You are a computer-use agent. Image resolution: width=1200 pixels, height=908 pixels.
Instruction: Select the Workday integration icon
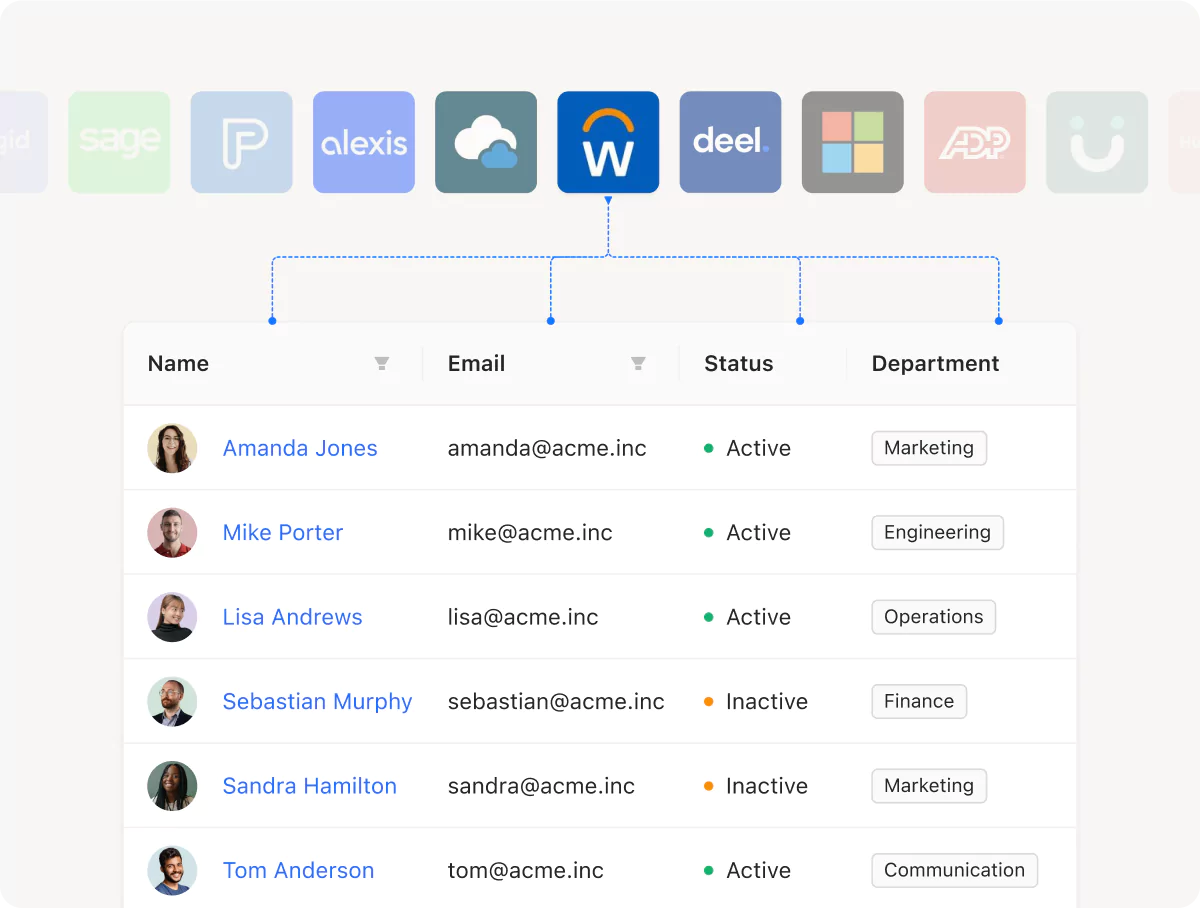(608, 142)
